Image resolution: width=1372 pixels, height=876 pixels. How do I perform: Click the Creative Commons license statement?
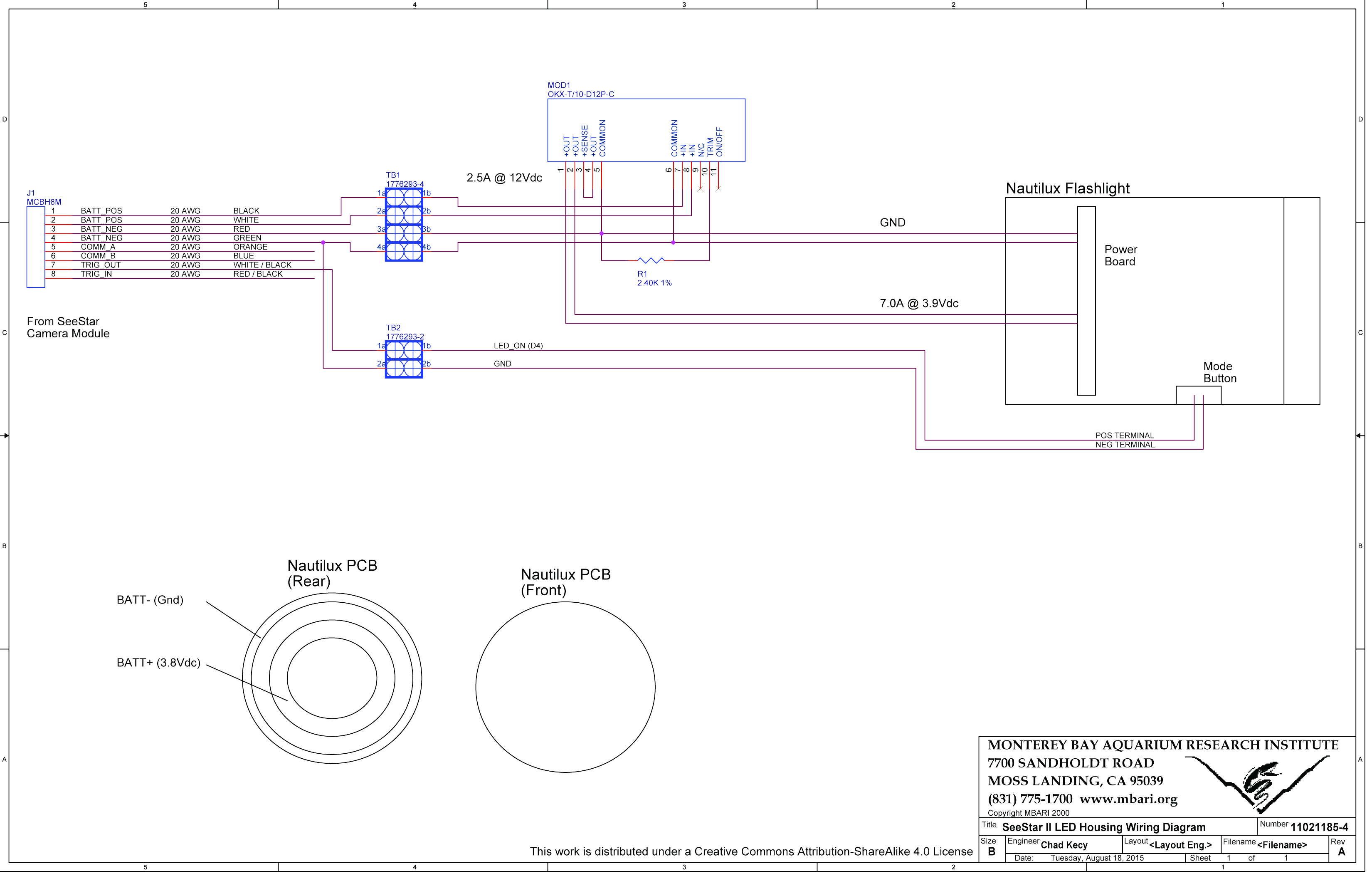(x=751, y=852)
